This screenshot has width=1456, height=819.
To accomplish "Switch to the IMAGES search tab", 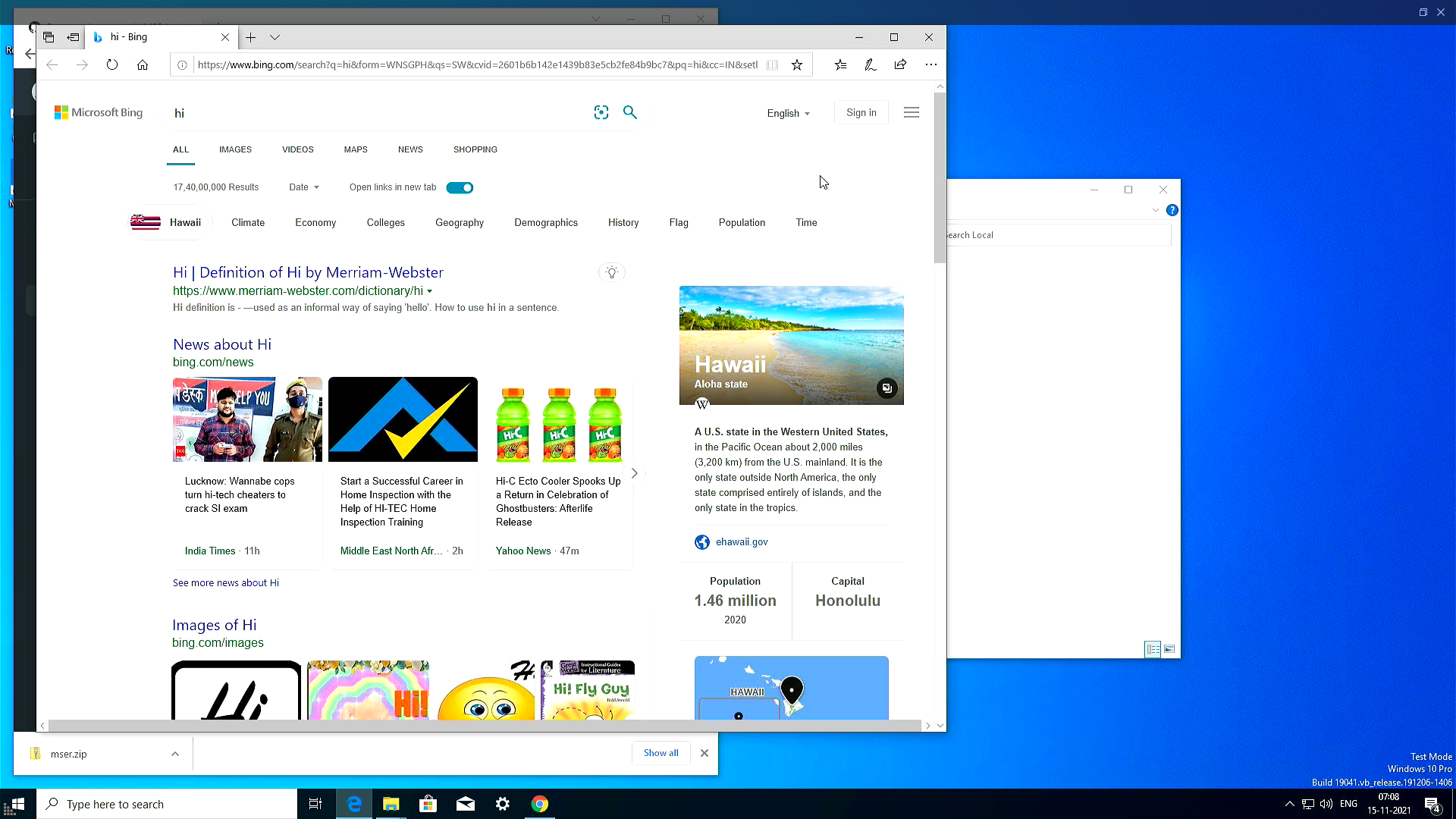I will point(235,149).
